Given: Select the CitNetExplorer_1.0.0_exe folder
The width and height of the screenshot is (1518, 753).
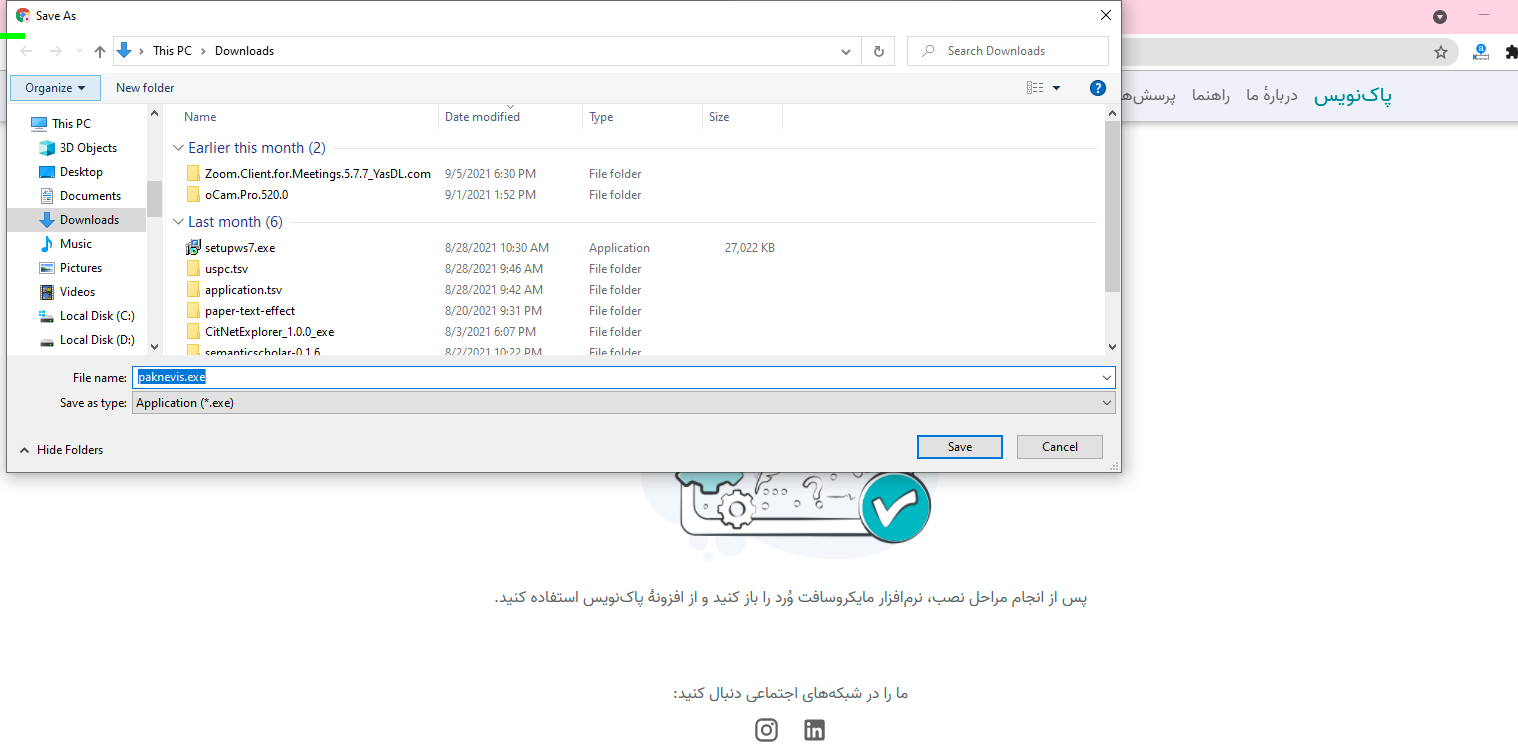Looking at the screenshot, I should click(x=269, y=332).
